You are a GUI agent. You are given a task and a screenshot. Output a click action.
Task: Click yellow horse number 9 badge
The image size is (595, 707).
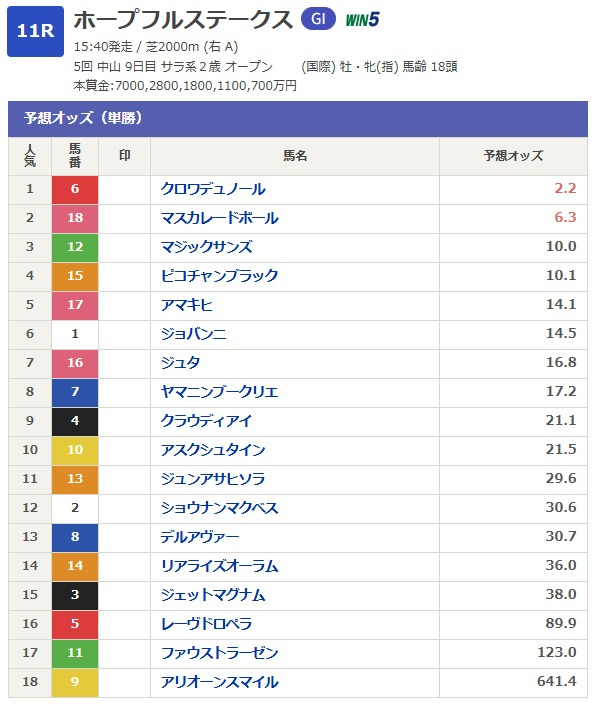[75, 682]
